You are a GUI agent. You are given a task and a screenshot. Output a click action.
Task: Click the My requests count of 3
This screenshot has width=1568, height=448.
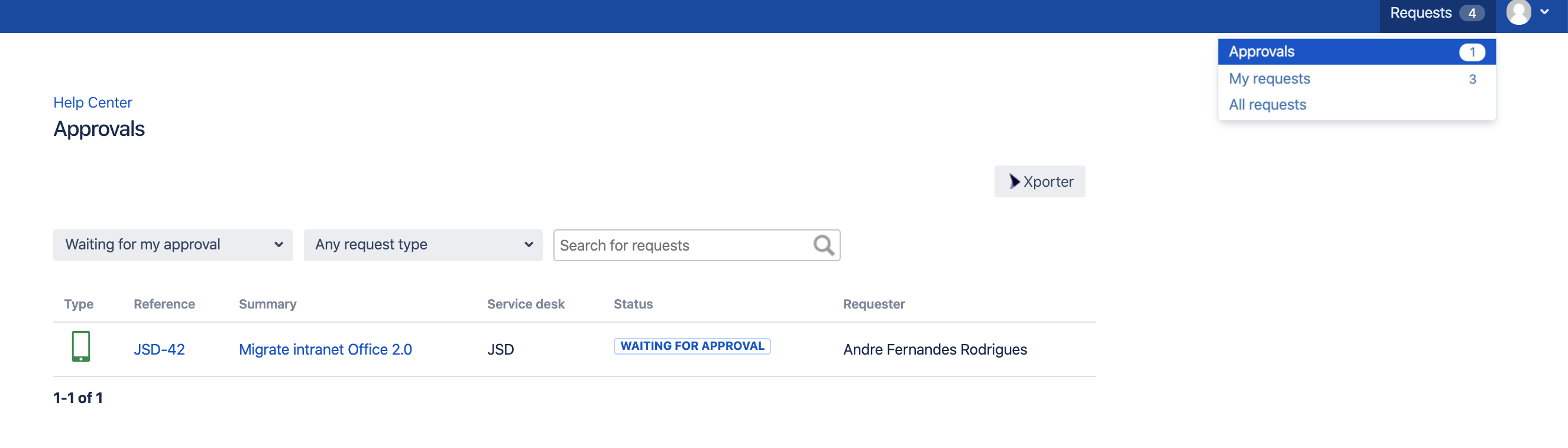(x=1472, y=79)
